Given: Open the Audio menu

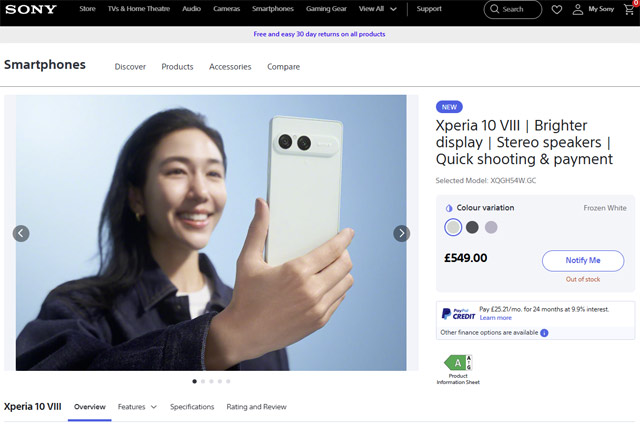Looking at the screenshot, I should (191, 9).
